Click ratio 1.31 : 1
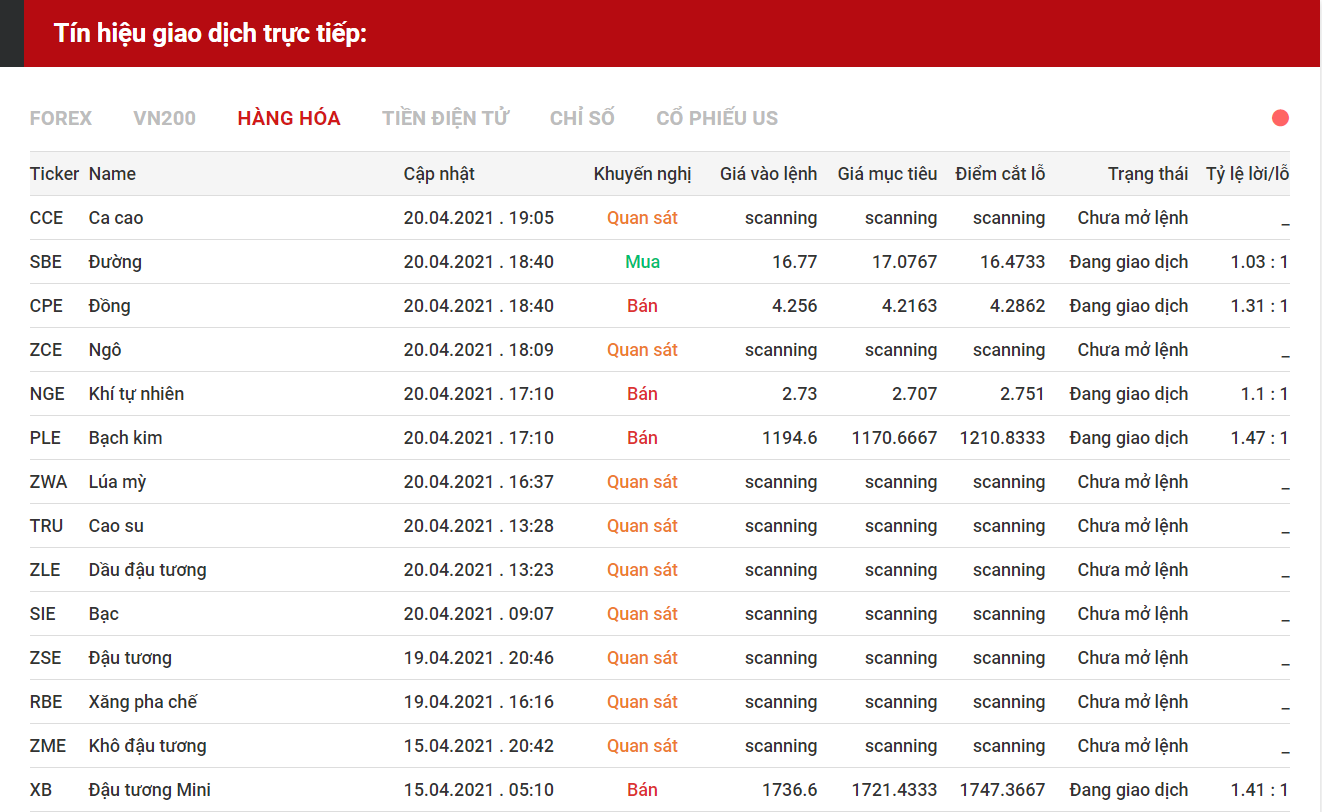The width and height of the screenshot is (1322, 812). tap(1259, 306)
